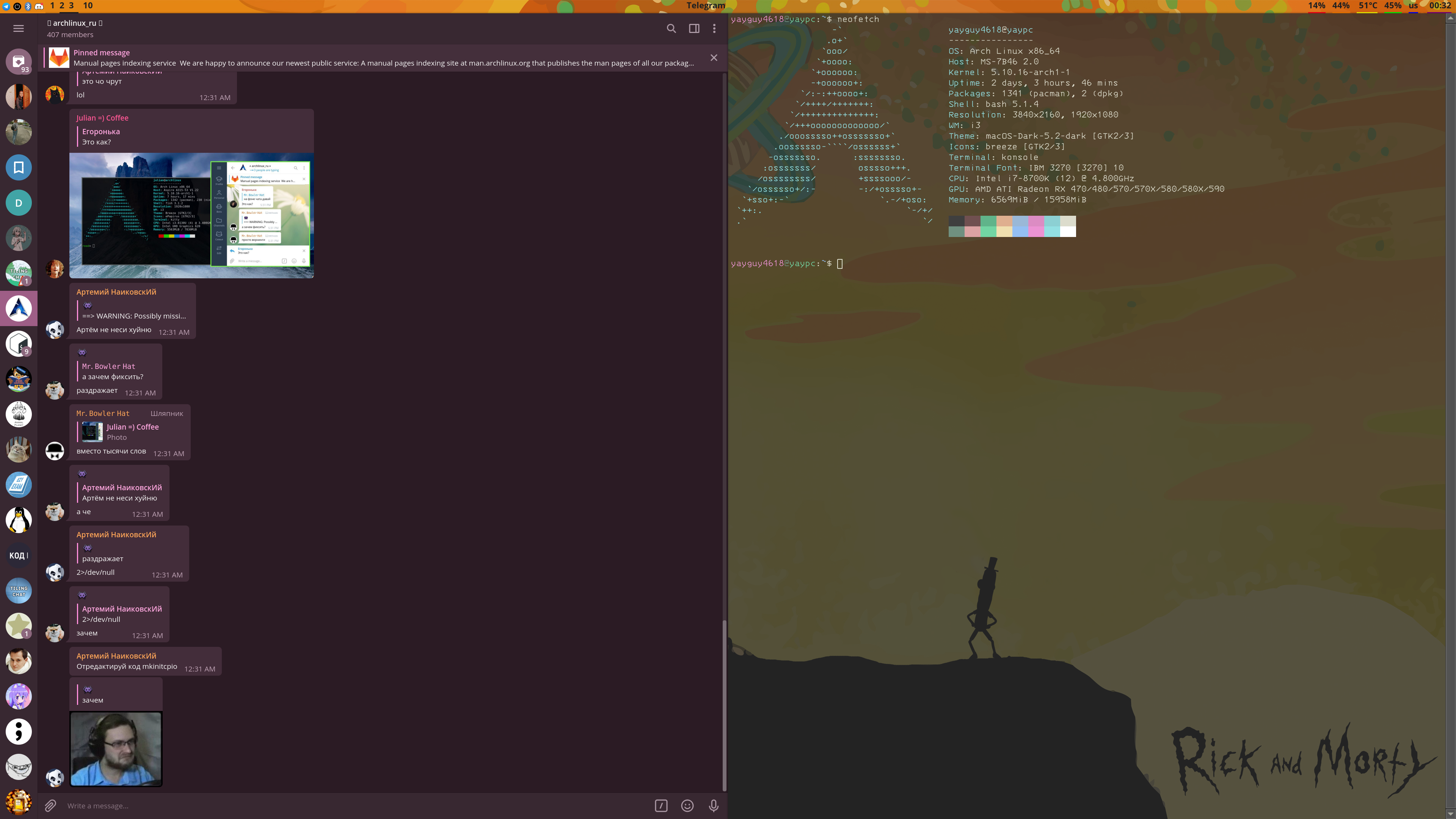Click the Discord tray icon
Viewport: 1456px width, 819px height.
(39, 6)
